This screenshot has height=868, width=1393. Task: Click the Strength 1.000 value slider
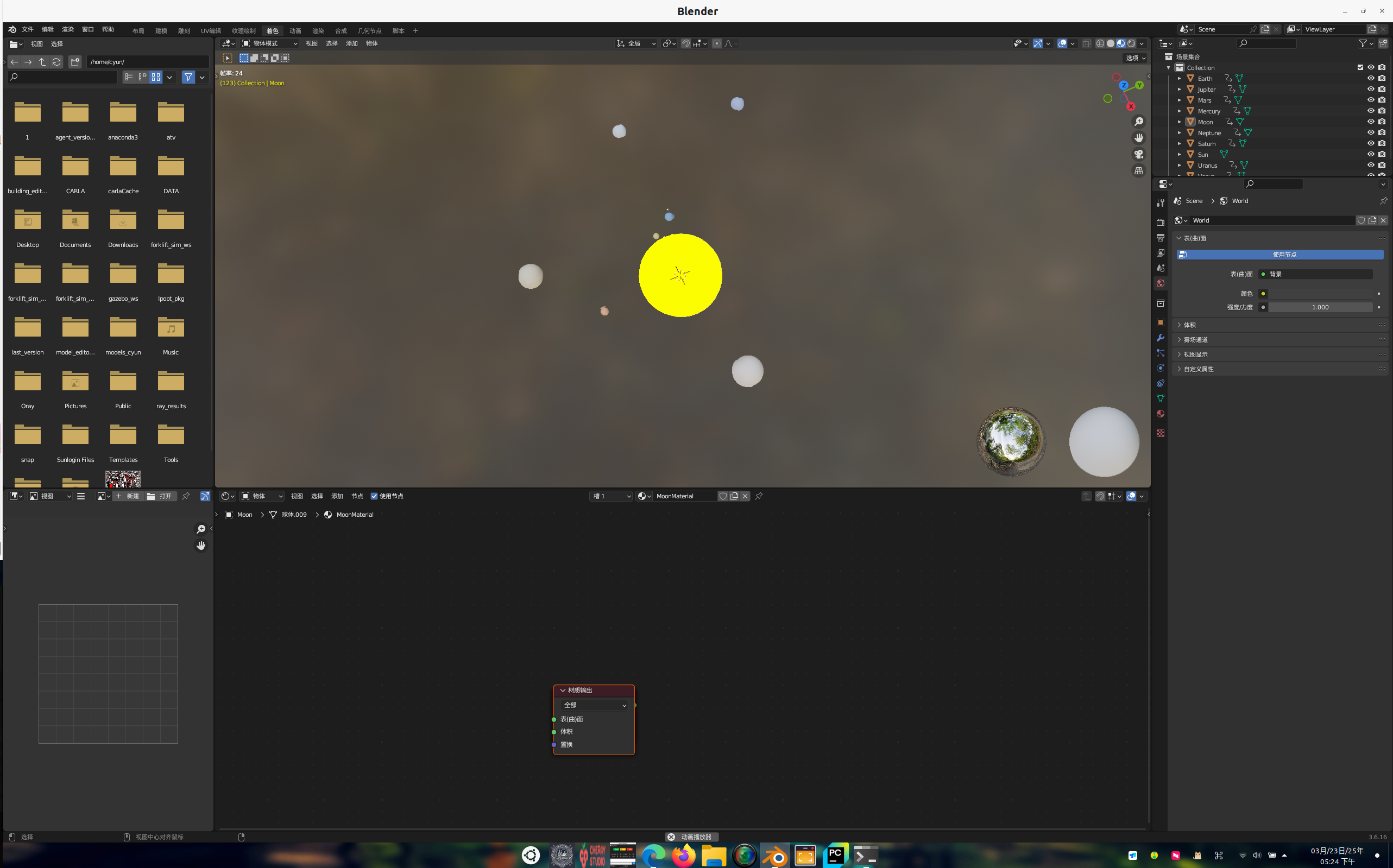pyautogui.click(x=1320, y=307)
